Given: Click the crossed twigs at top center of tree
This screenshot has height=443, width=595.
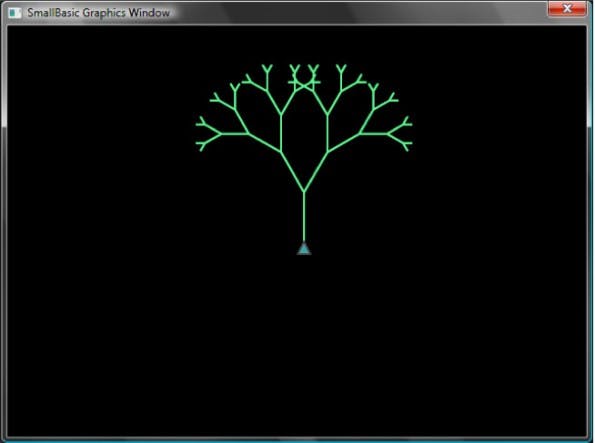Looking at the screenshot, I should click(x=304, y=79).
